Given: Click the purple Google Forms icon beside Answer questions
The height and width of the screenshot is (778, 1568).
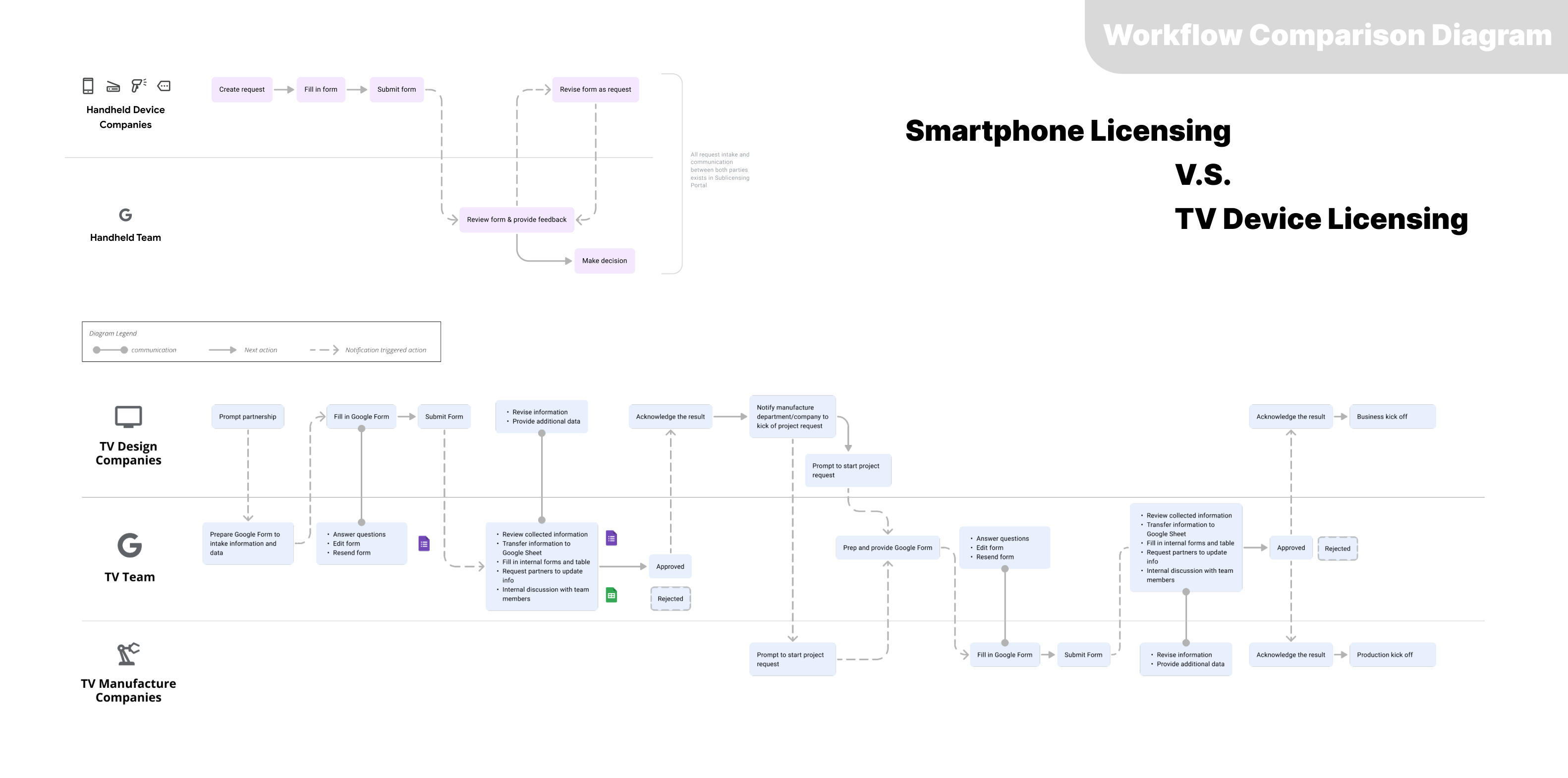Looking at the screenshot, I should pos(424,544).
